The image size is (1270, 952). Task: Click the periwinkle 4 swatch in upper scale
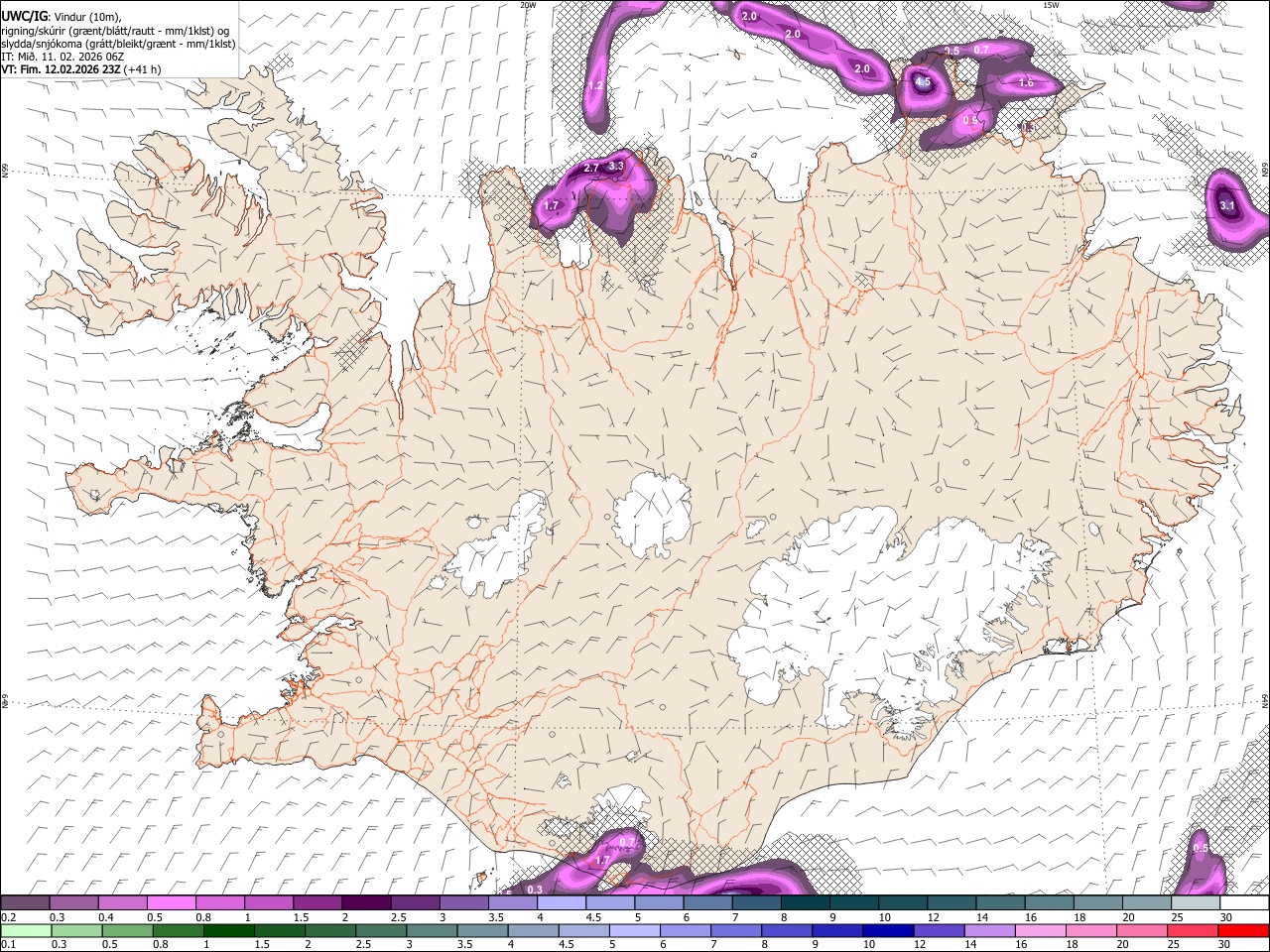coord(562,902)
